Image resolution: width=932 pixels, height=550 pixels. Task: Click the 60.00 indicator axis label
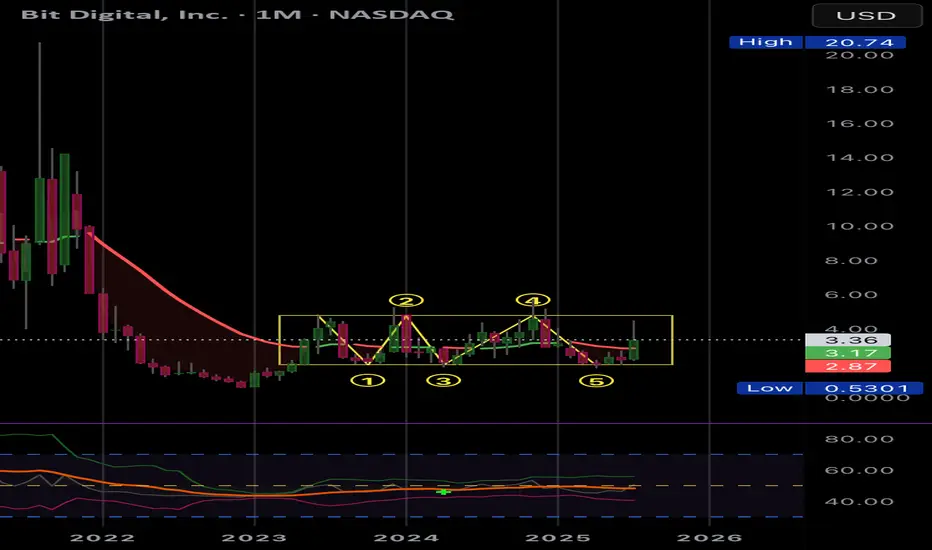859,470
